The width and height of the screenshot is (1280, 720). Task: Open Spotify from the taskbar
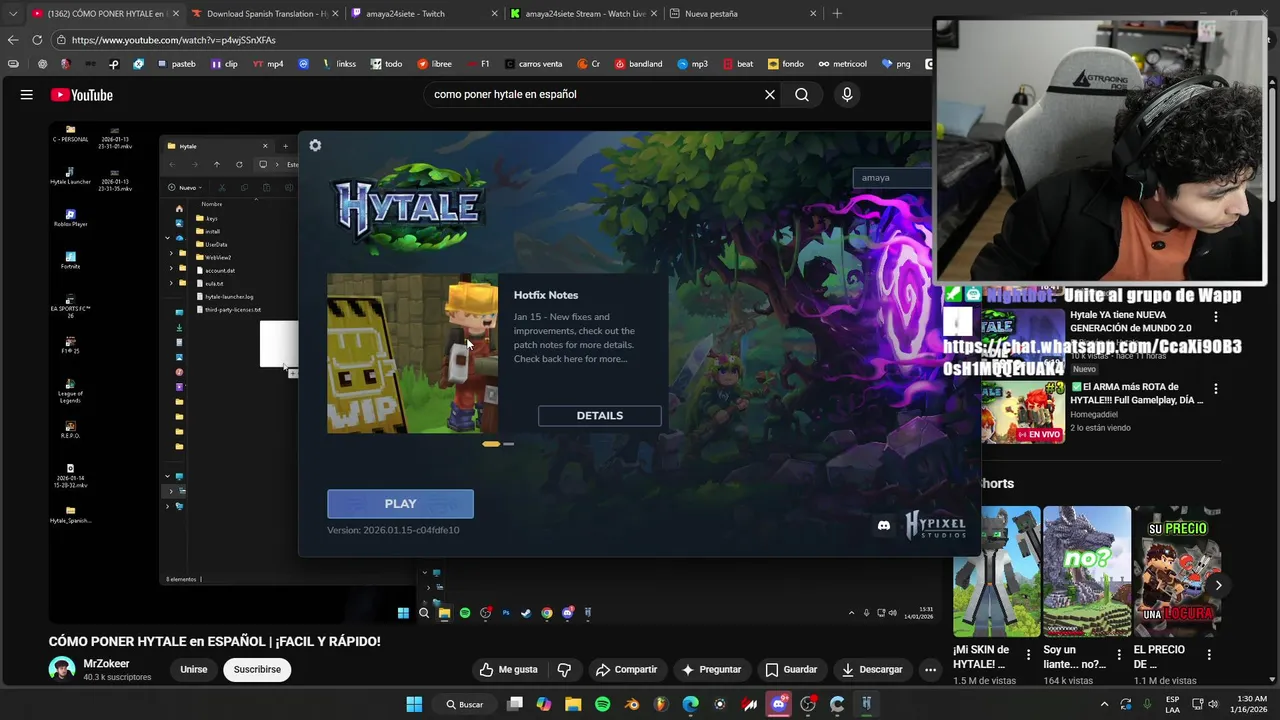click(602, 704)
